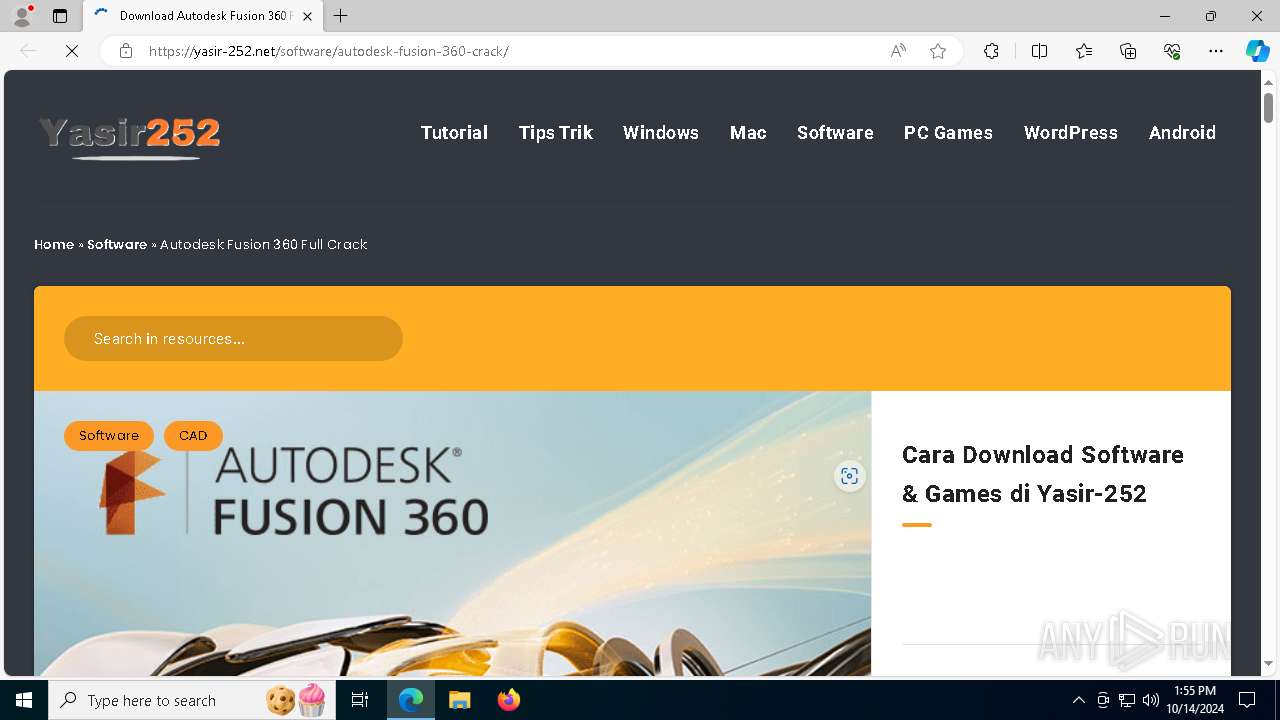The image size is (1280, 720).
Task: Click the taskbar search box
Action: 193,700
